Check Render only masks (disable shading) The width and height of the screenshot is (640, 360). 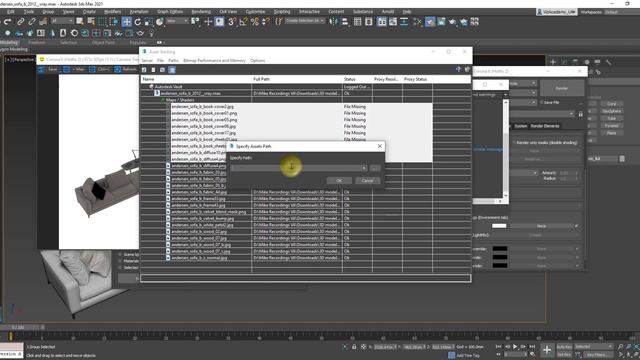515,142
